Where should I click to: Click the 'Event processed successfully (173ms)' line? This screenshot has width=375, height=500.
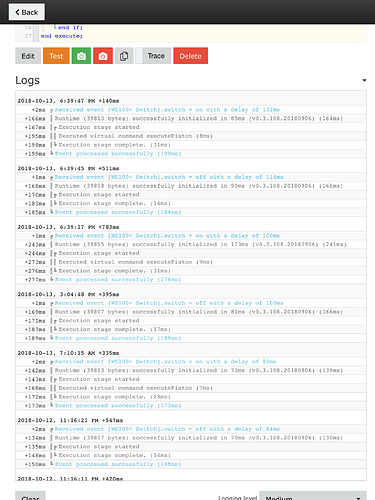tap(118, 406)
